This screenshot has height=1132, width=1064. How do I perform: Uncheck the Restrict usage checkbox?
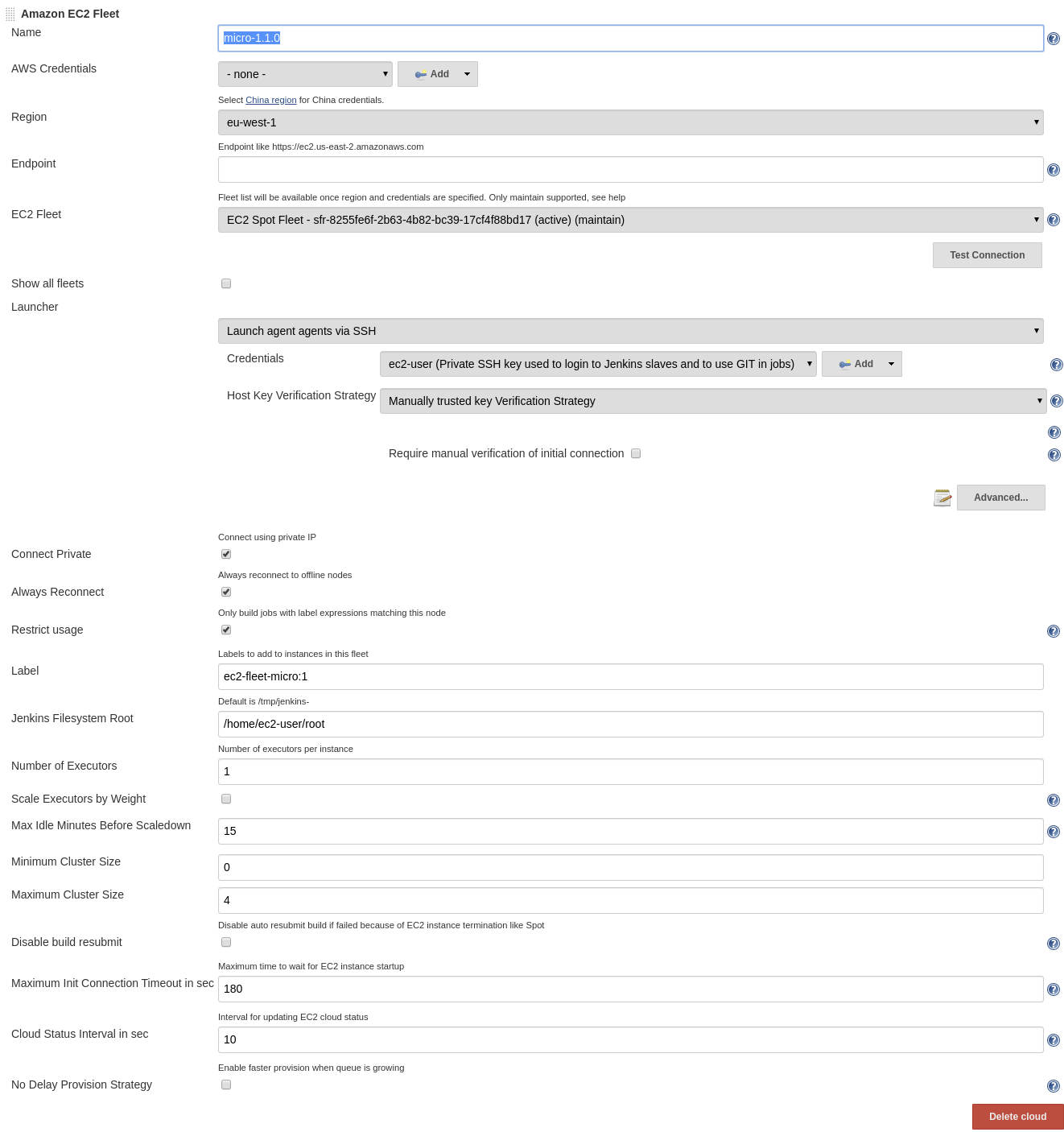pyautogui.click(x=226, y=630)
